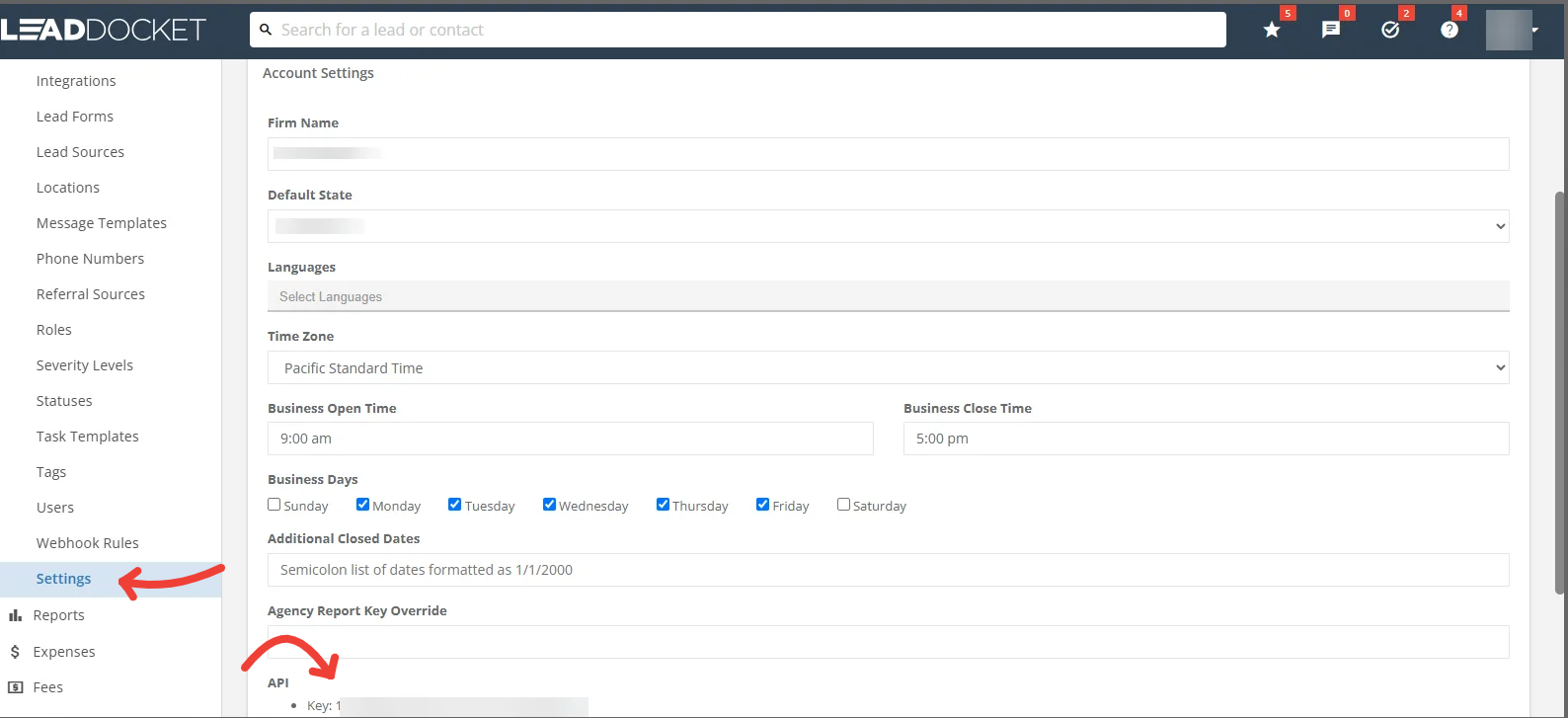
Task: Open the Fees section
Action: click(x=48, y=687)
